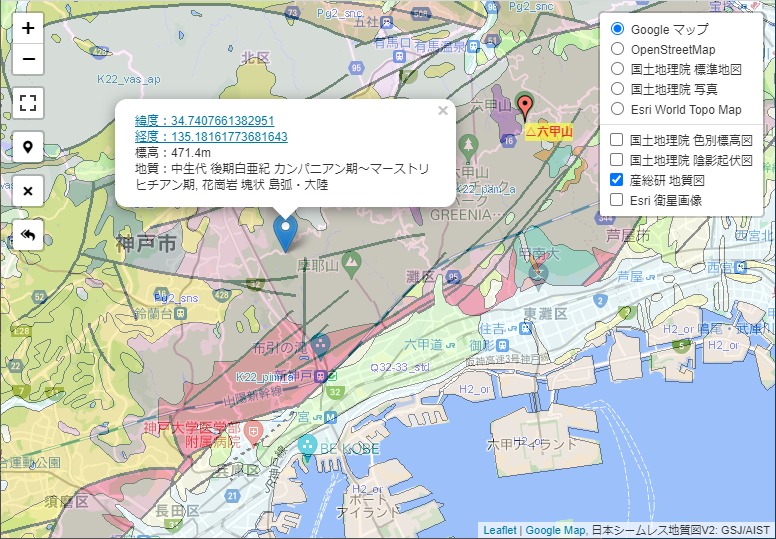This screenshot has height=539, width=776.
Task: Click the 有馬温泉 station icon
Action: (x=474, y=47)
